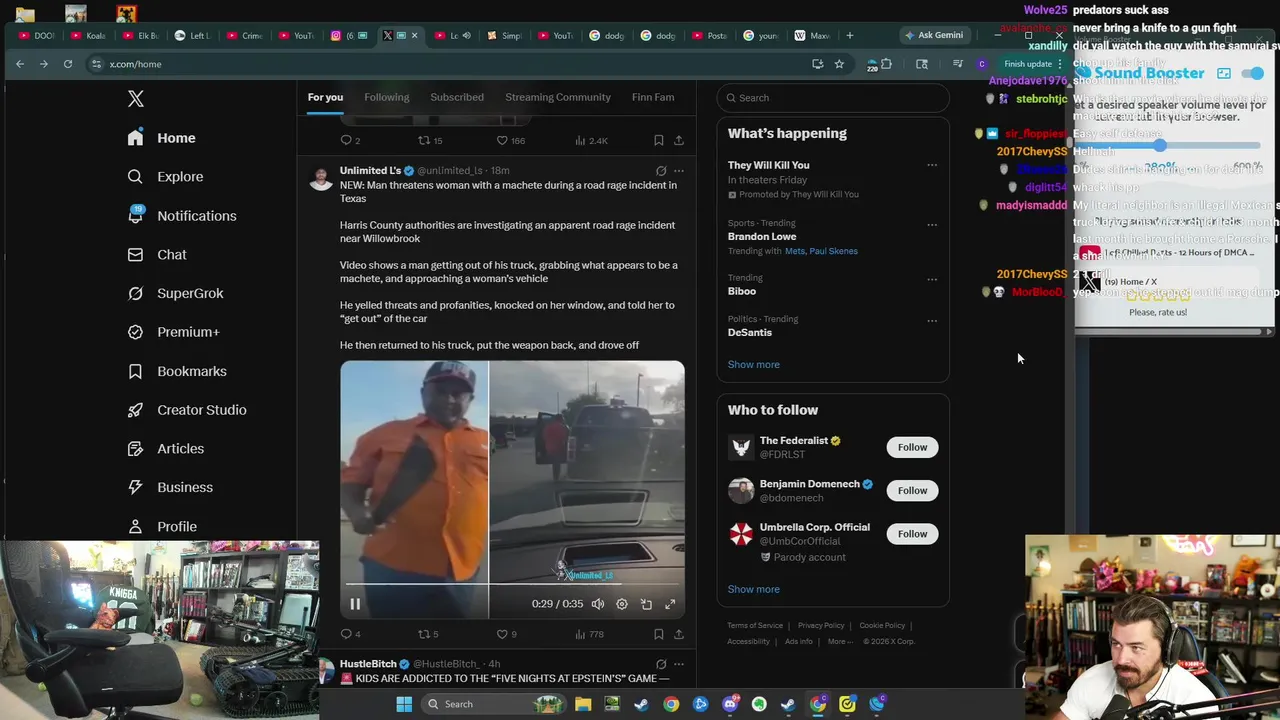This screenshot has width=1280, height=720.
Task: Open Grok icon on HustleBitch post
Action: (x=661, y=664)
